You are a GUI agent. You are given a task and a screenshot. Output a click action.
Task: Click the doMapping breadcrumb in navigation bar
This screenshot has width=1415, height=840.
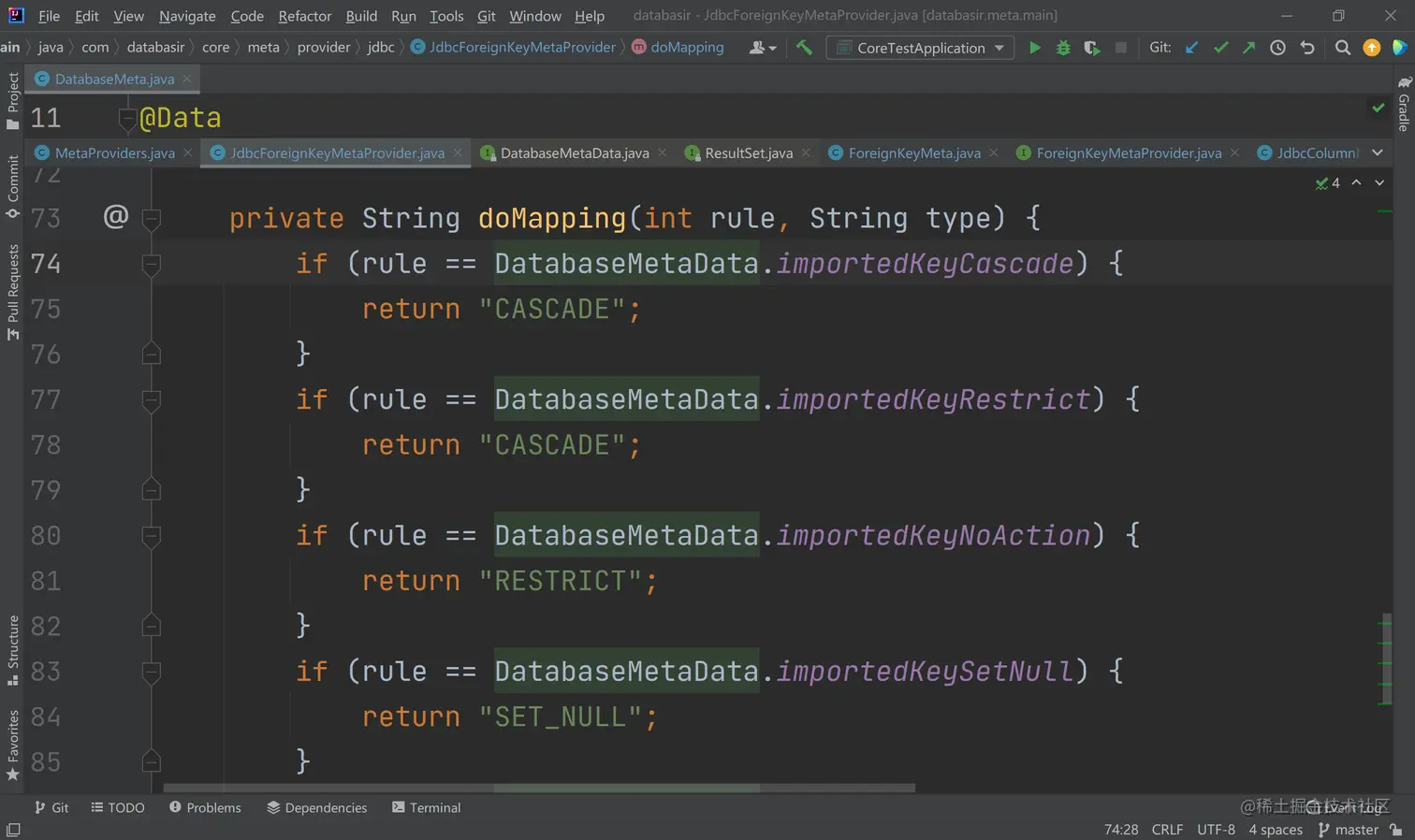click(x=678, y=47)
